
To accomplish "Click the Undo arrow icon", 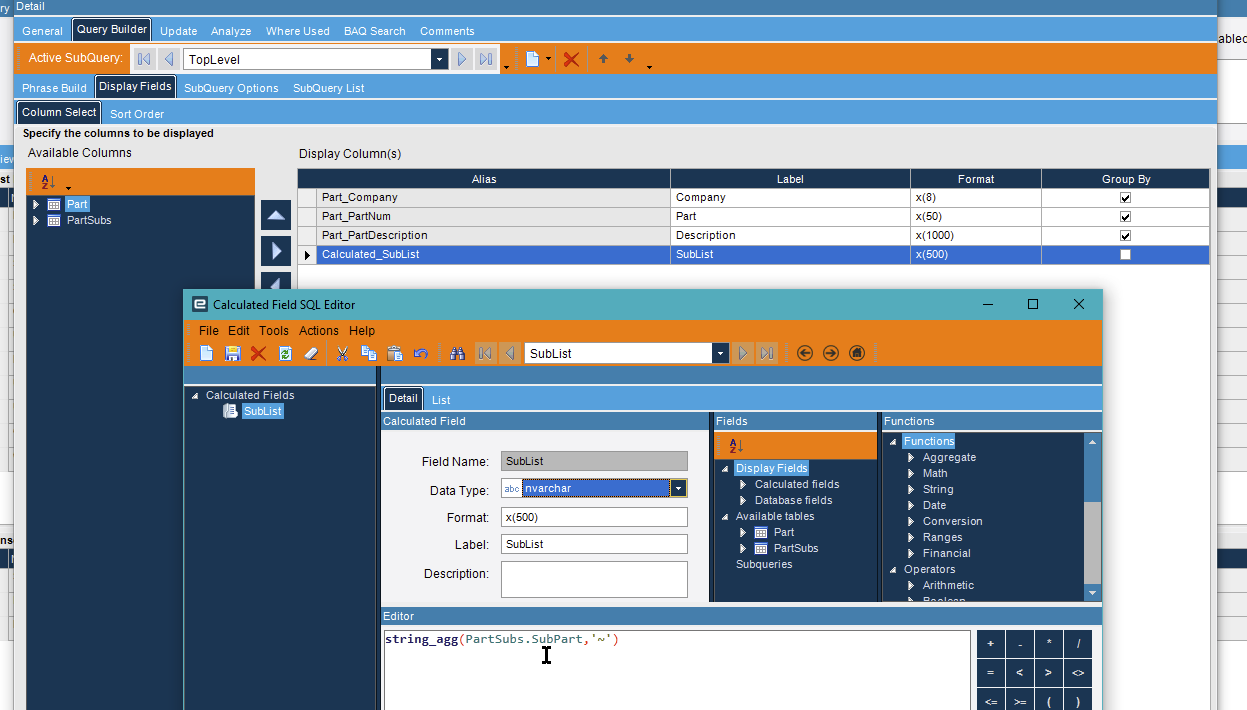I will (x=420, y=353).
